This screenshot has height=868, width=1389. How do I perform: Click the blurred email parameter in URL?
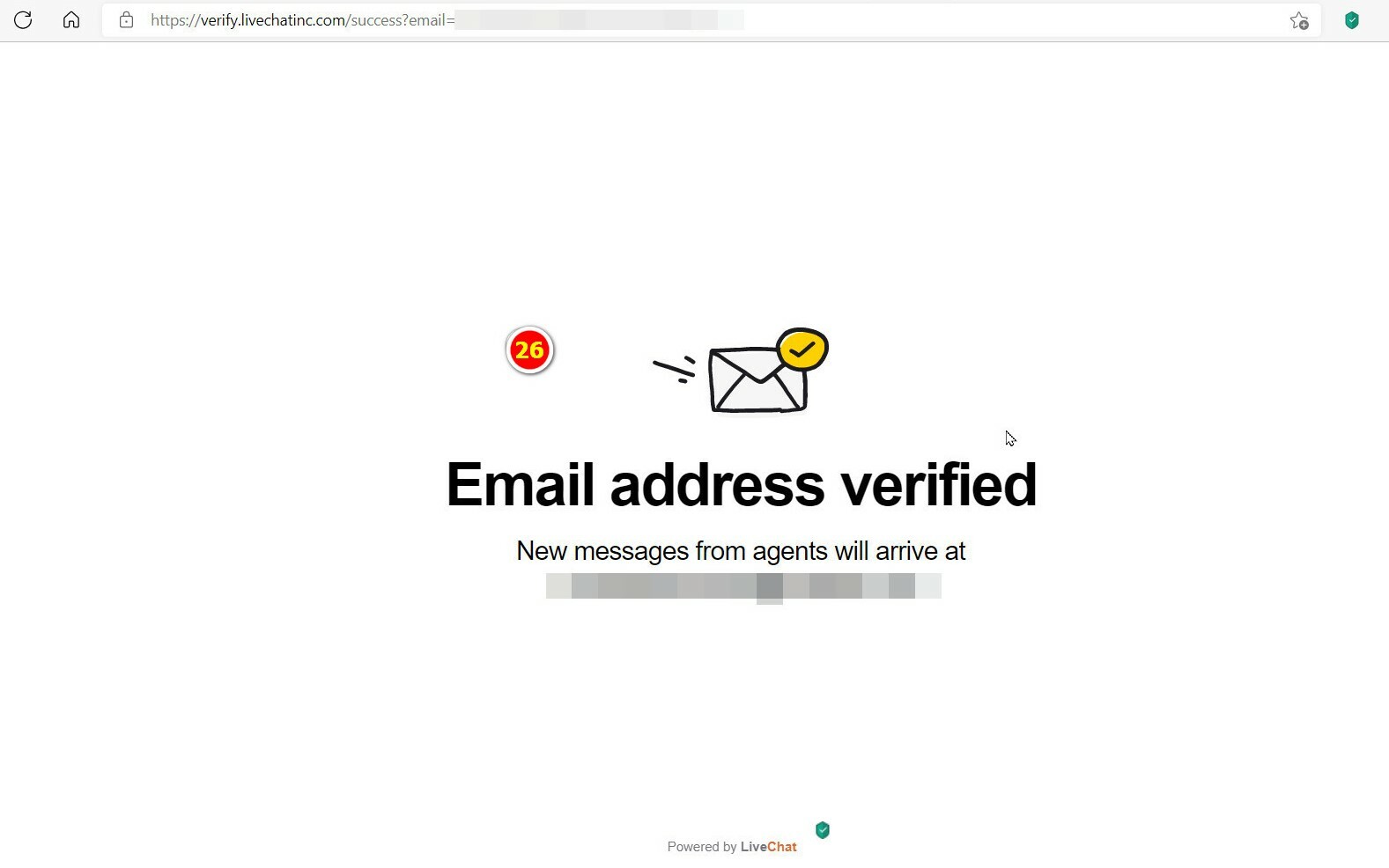point(599,20)
